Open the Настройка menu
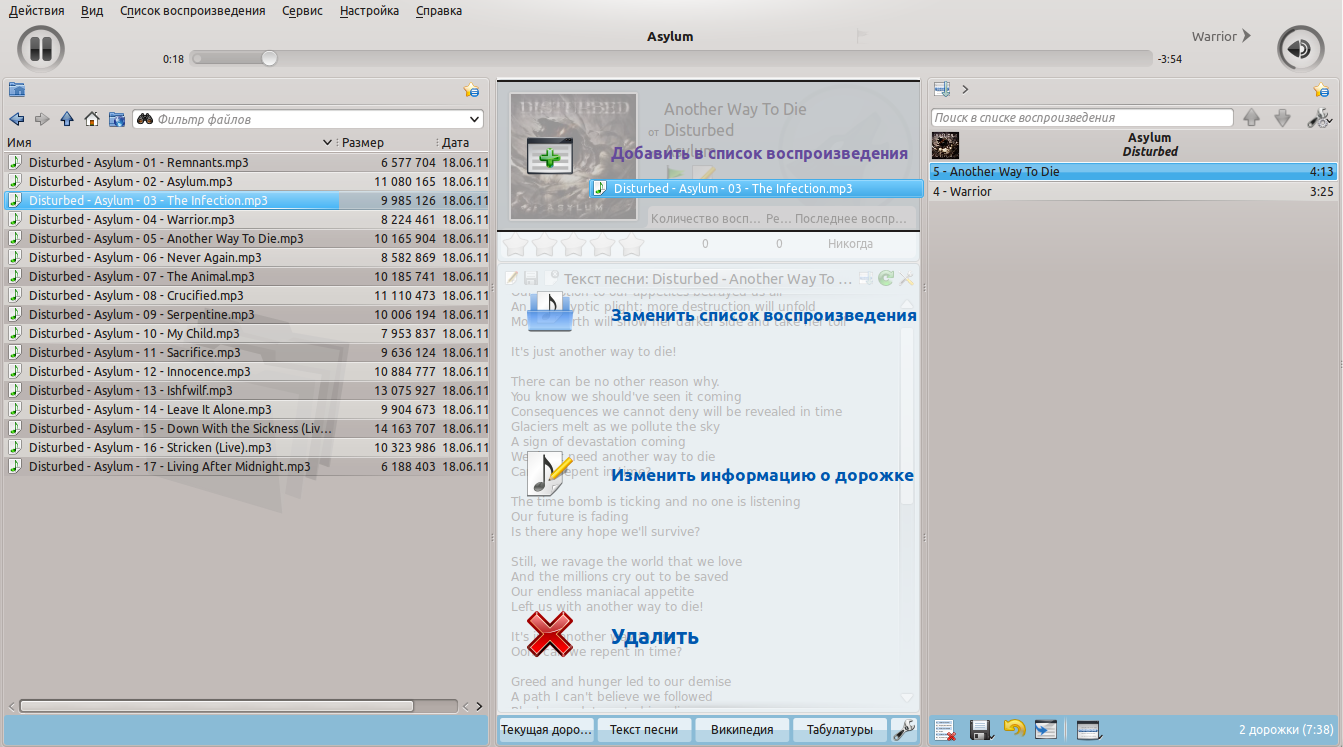The image size is (1343, 747). (x=369, y=11)
